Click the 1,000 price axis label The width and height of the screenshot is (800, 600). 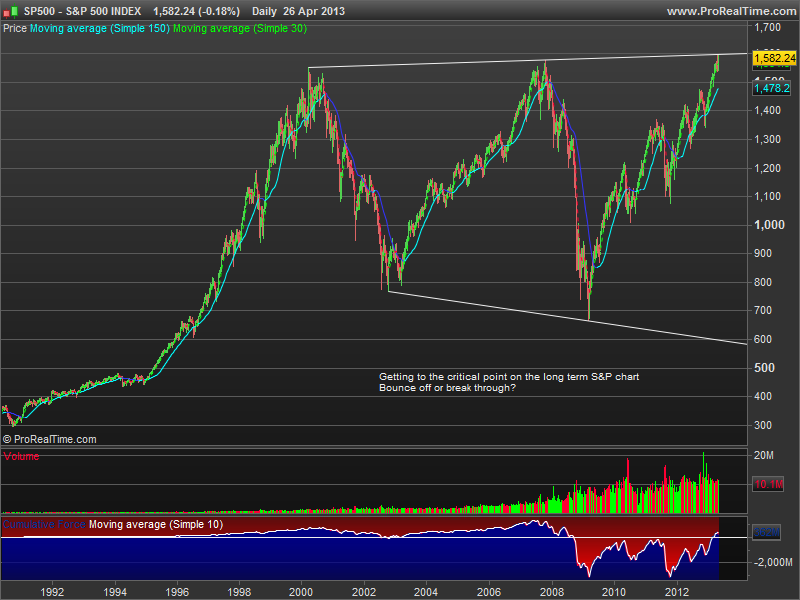pyautogui.click(x=769, y=225)
